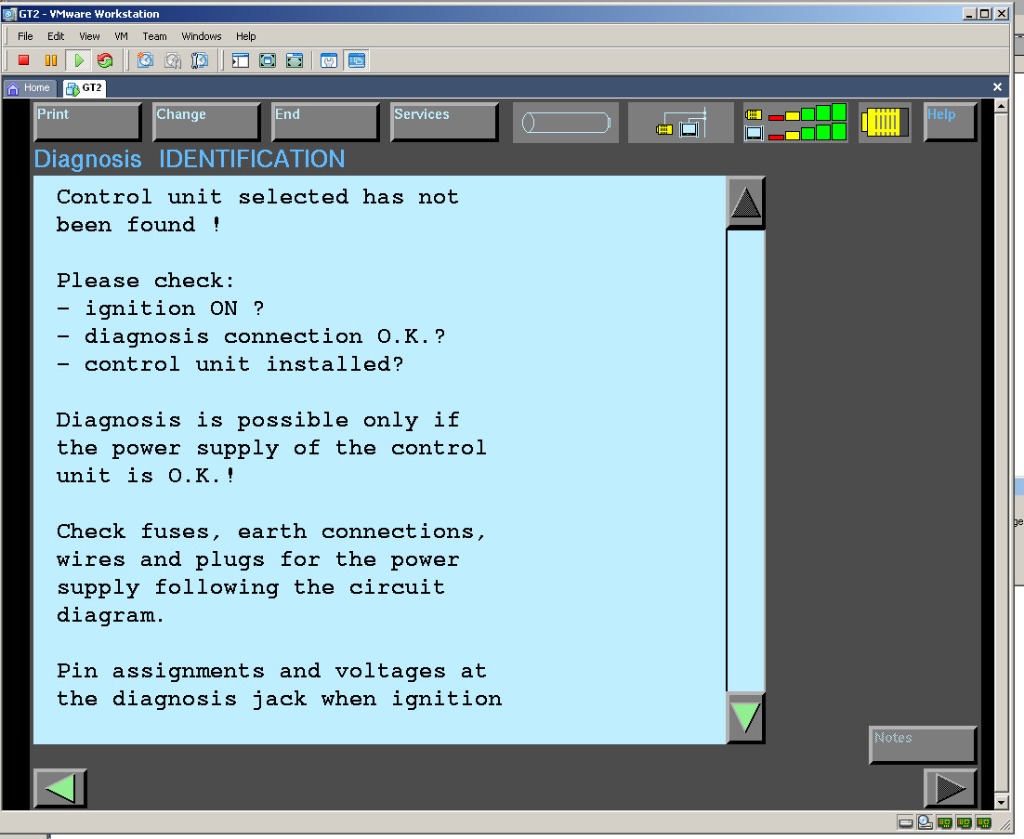The width and height of the screenshot is (1024, 839).
Task: Click the diagnosis head network diagram icon
Action: pyautogui.click(x=680, y=122)
